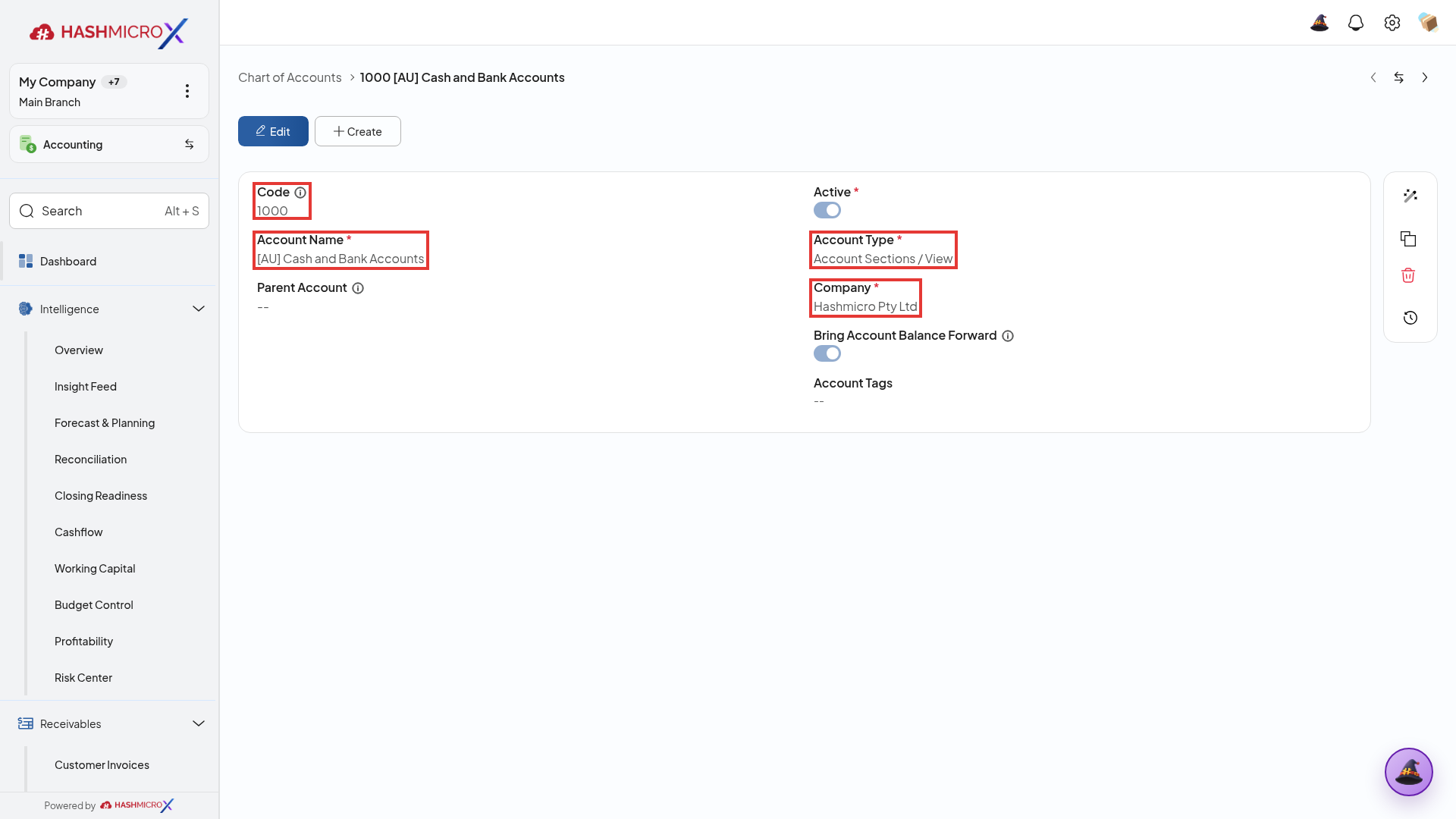Toggle the Active switch
1456x819 pixels.
coord(827,210)
